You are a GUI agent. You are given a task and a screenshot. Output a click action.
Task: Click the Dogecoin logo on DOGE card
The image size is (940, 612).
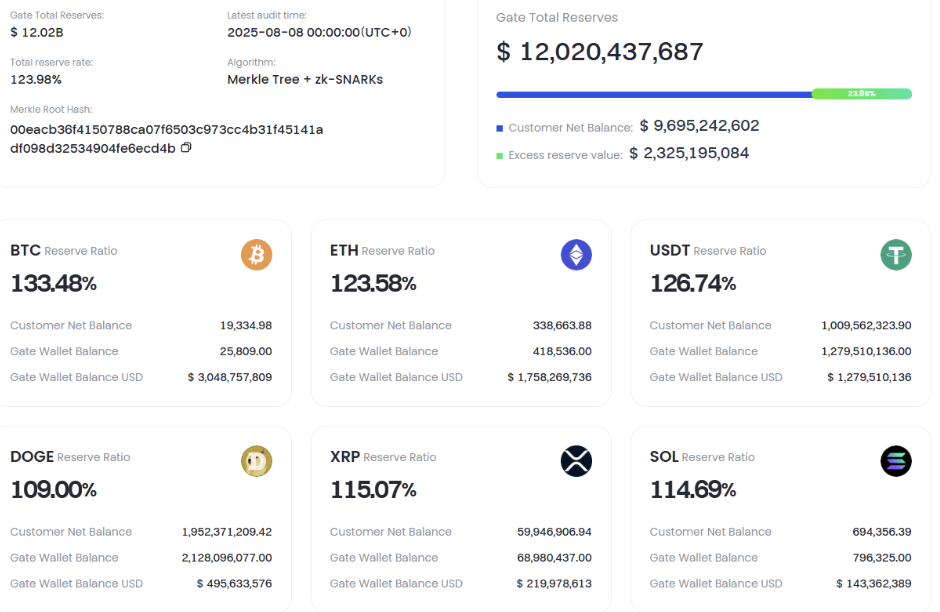point(257,461)
